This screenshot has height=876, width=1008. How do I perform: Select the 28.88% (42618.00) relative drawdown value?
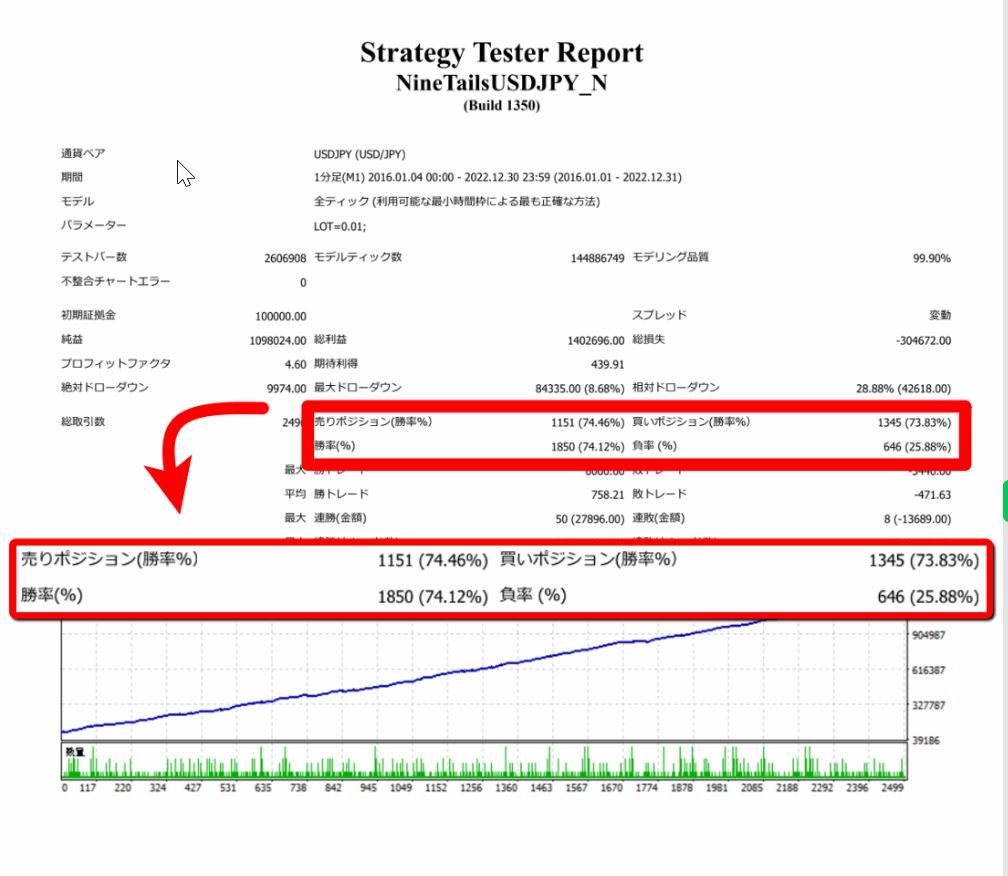[903, 389]
